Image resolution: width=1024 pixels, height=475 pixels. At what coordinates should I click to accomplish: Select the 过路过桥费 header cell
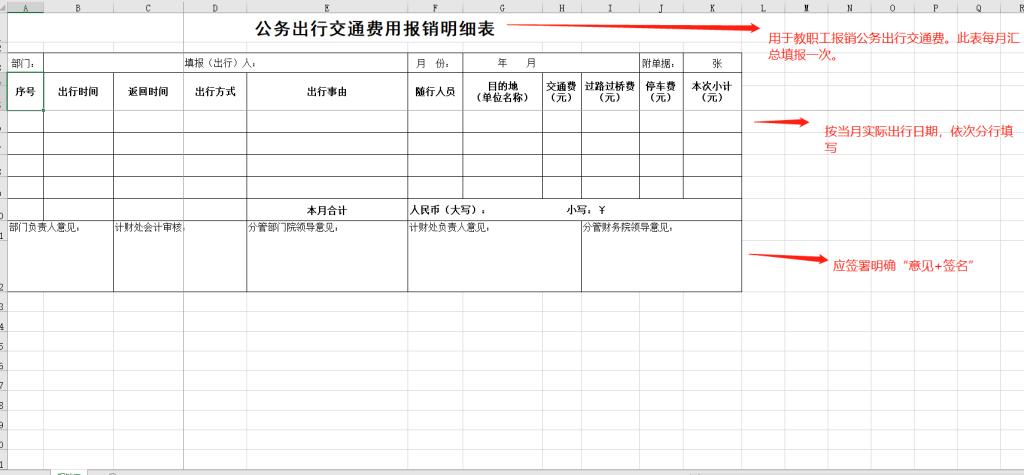click(610, 92)
